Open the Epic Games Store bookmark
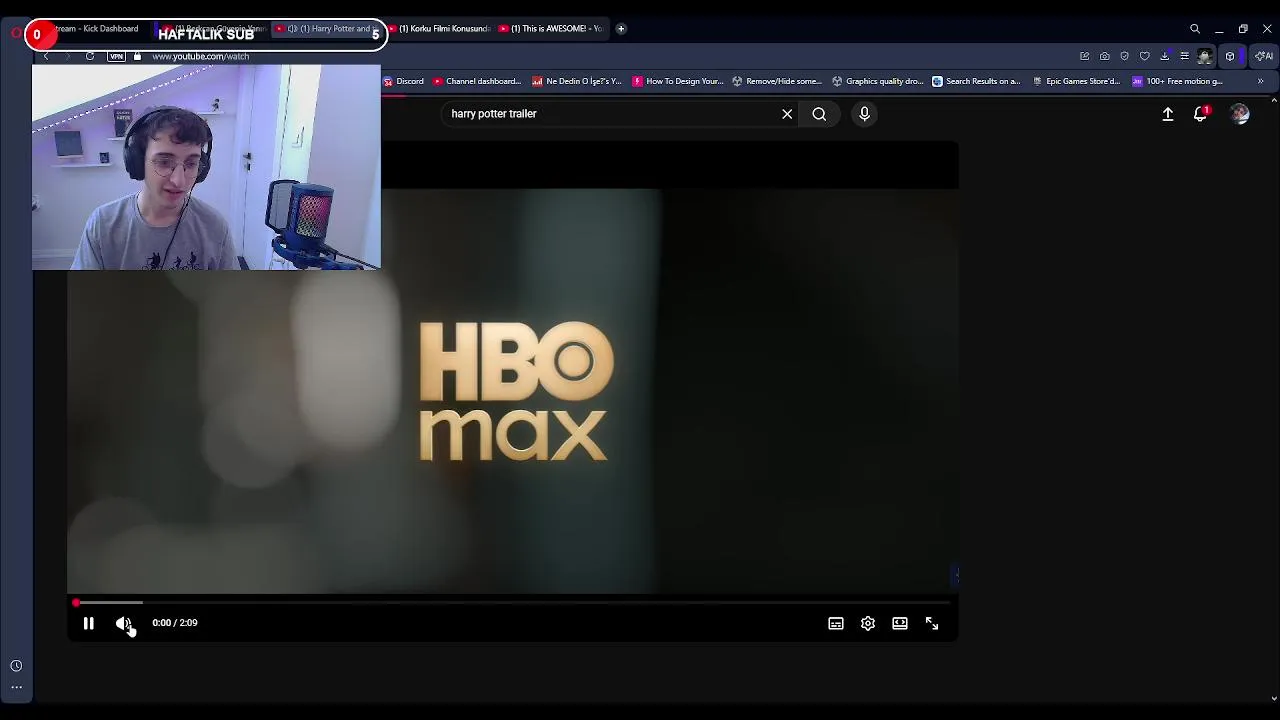The height and width of the screenshot is (720, 1280). [x=1076, y=81]
